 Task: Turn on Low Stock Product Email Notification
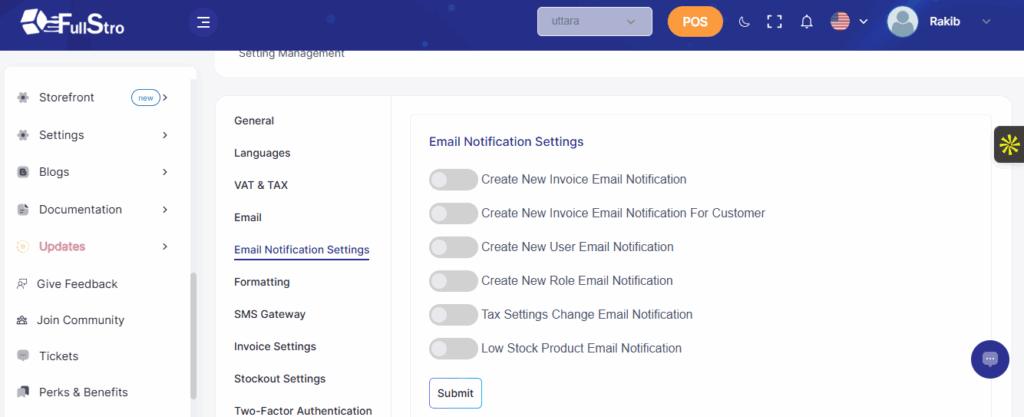tap(453, 349)
